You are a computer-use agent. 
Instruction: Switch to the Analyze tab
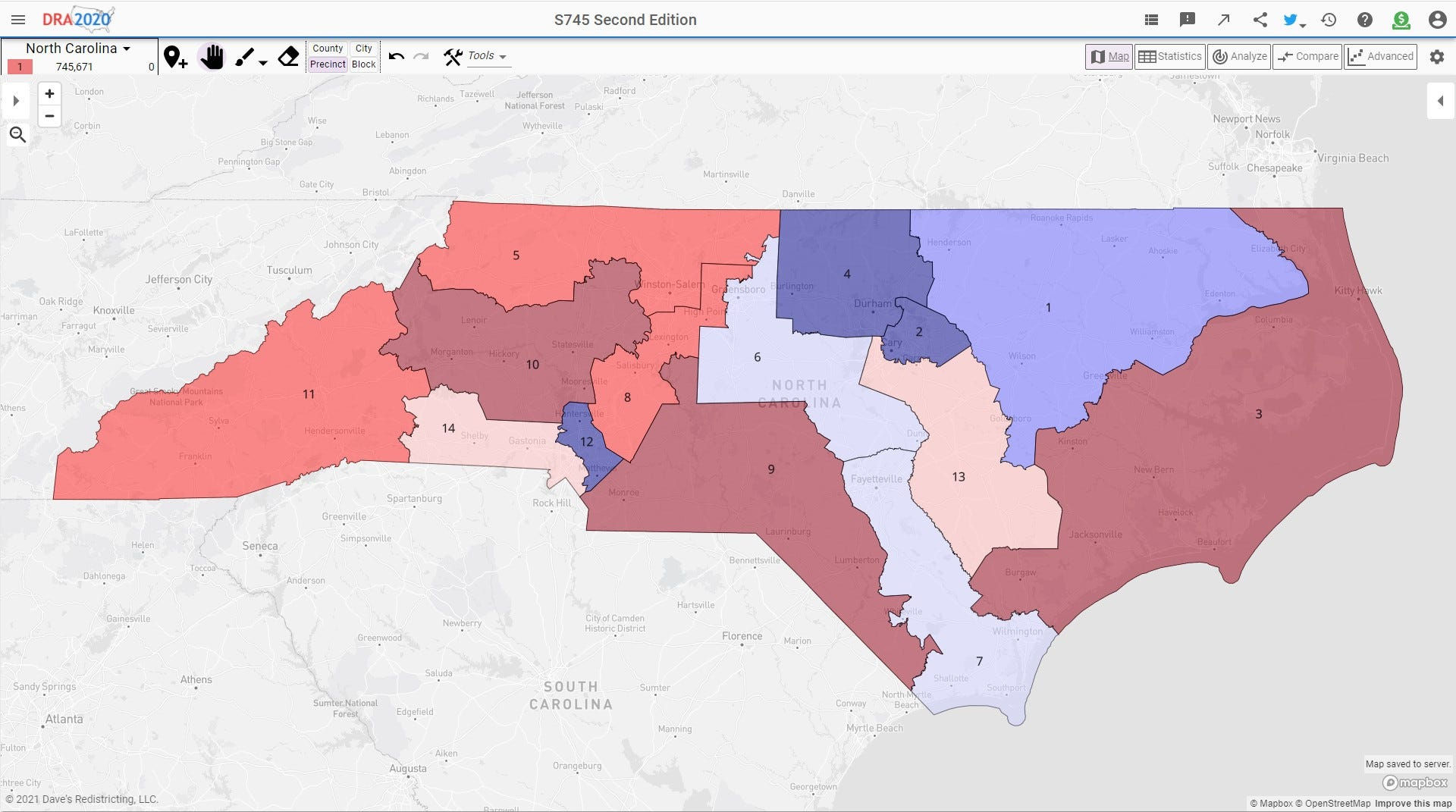(1240, 56)
